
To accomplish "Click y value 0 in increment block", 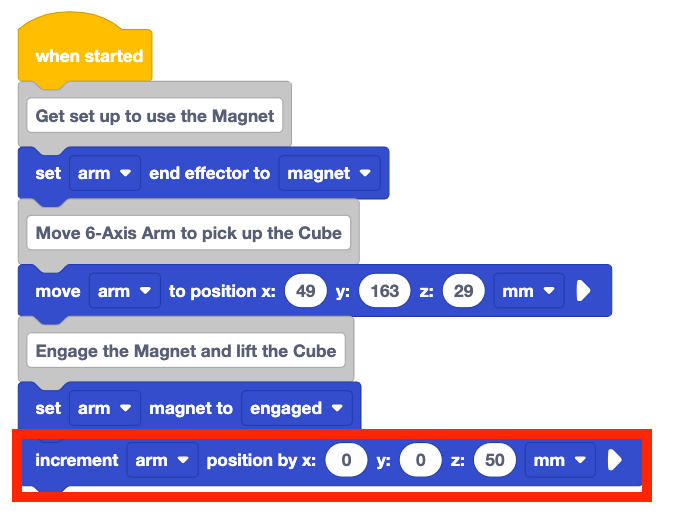I will pyautogui.click(x=421, y=461).
